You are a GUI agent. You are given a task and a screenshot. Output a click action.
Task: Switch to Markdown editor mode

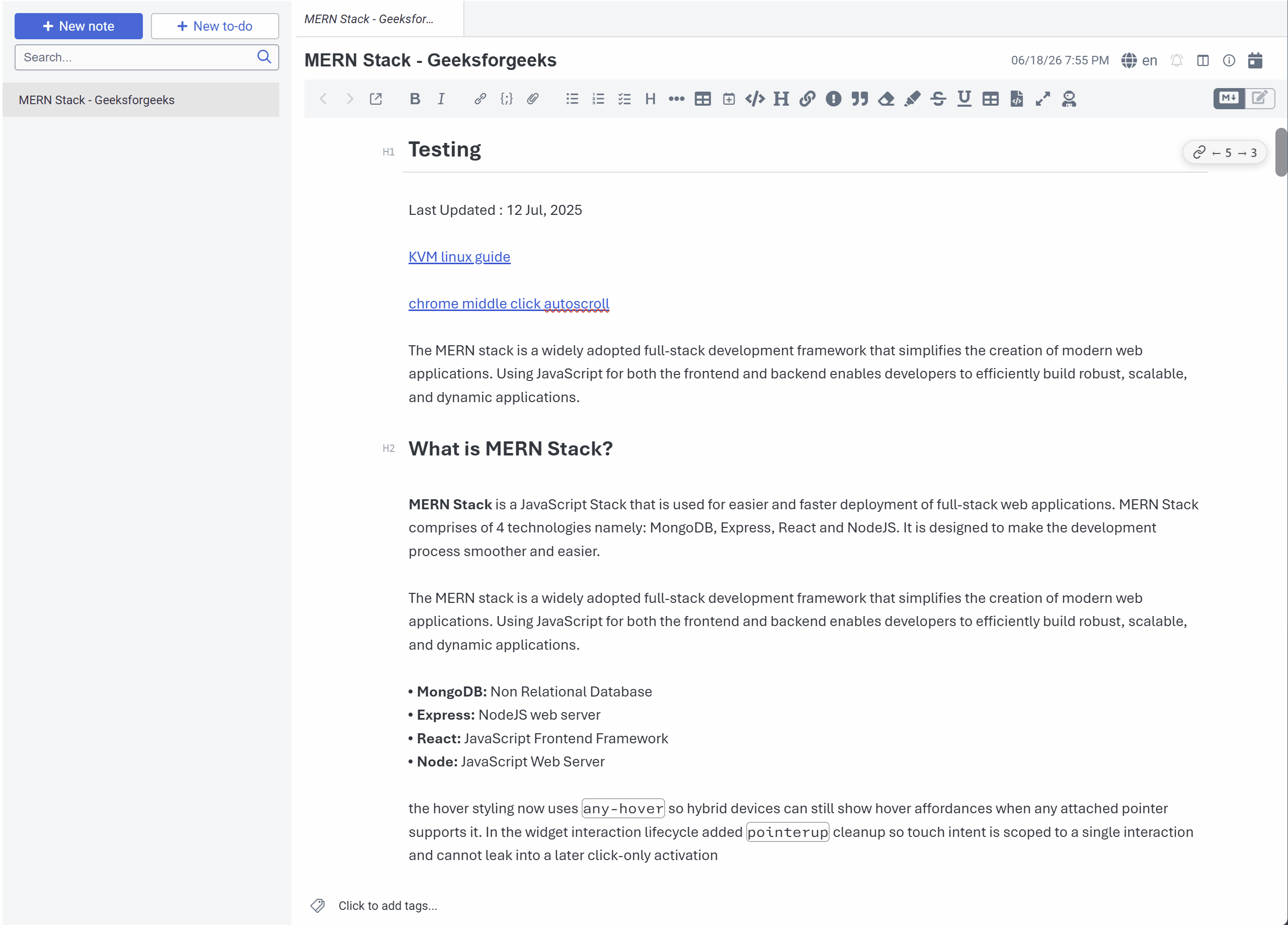point(1229,98)
